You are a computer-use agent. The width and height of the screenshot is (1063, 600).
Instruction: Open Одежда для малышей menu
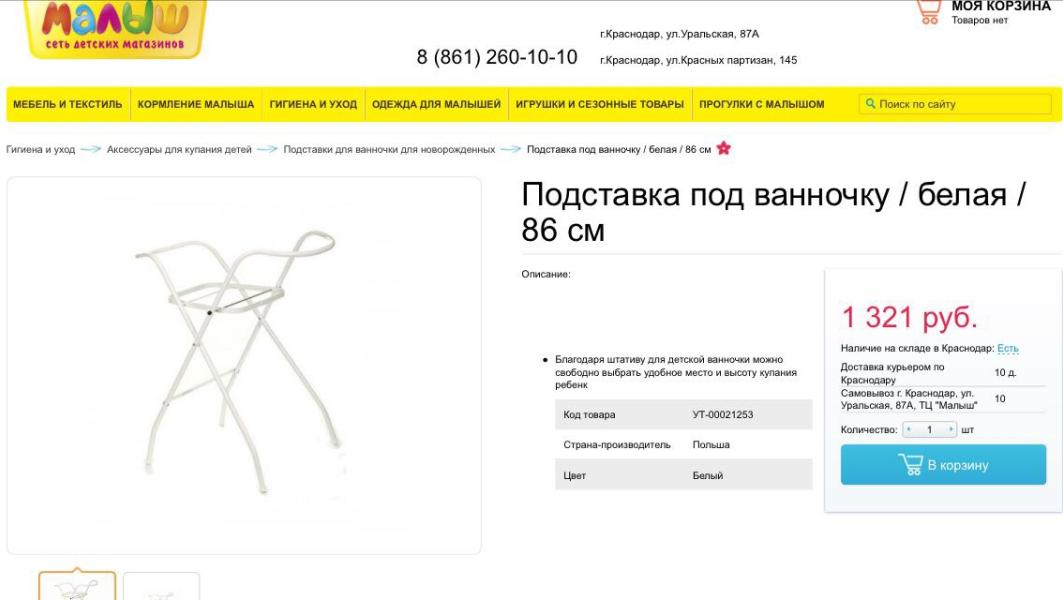(436, 104)
